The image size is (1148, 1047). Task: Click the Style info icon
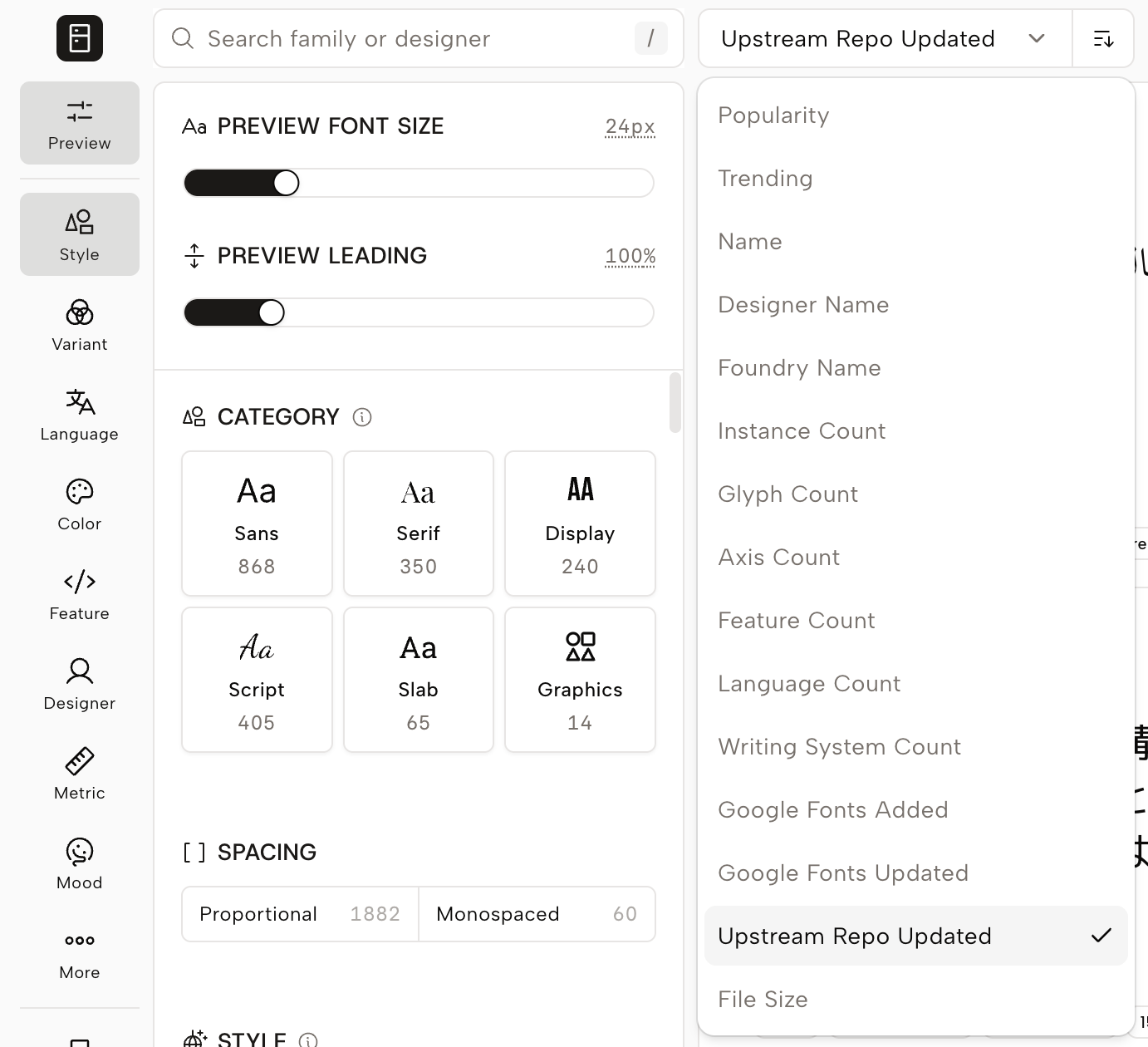308,1040
